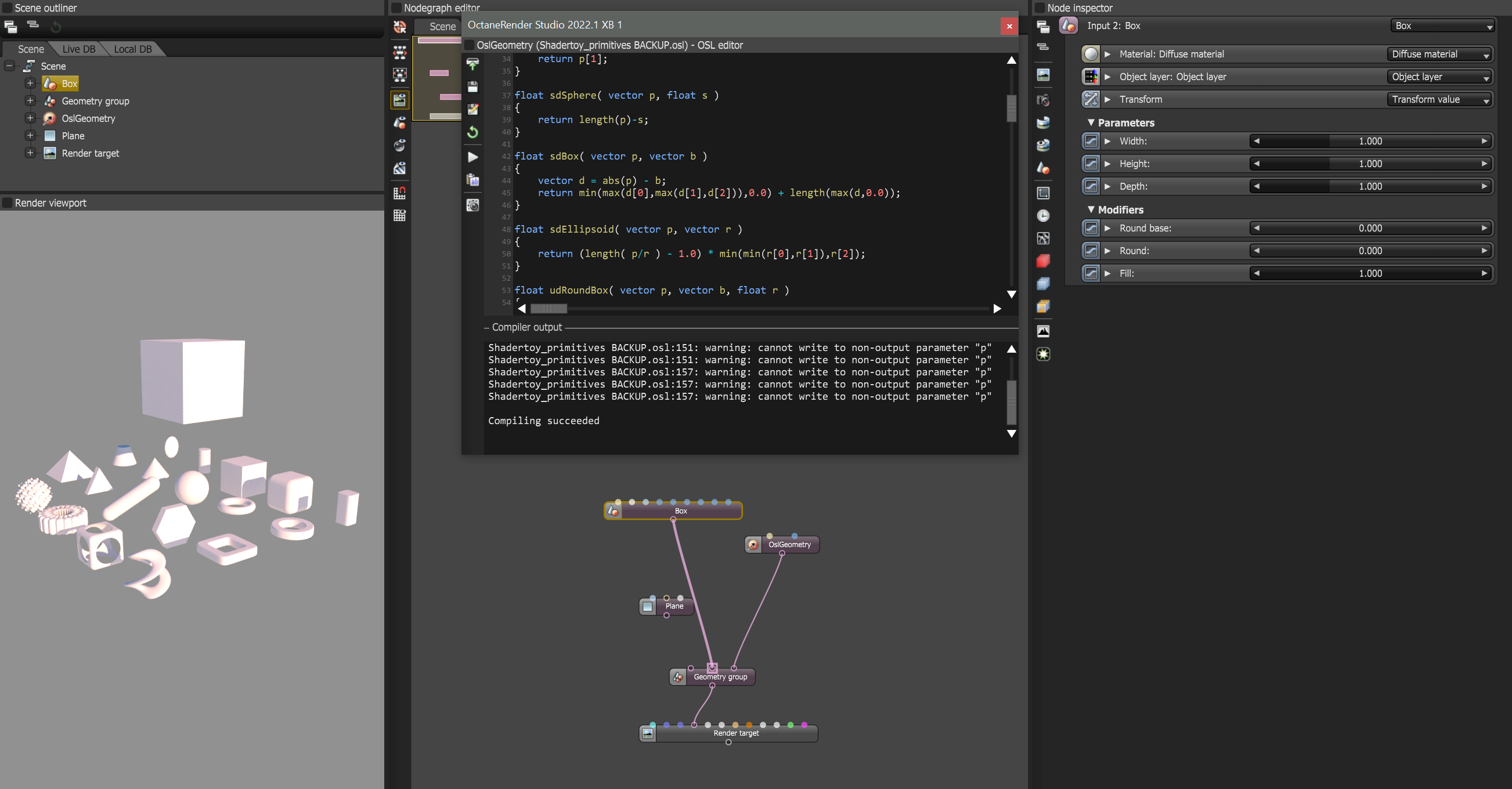
Task: Click the green reload script arrow icon
Action: tap(472, 132)
